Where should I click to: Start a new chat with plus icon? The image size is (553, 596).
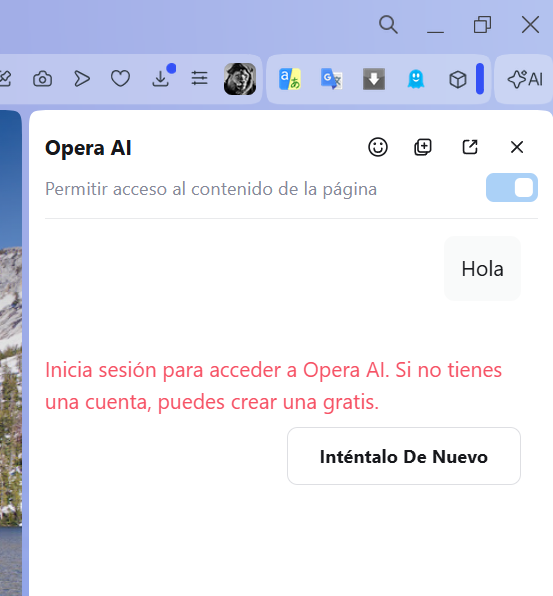click(423, 147)
